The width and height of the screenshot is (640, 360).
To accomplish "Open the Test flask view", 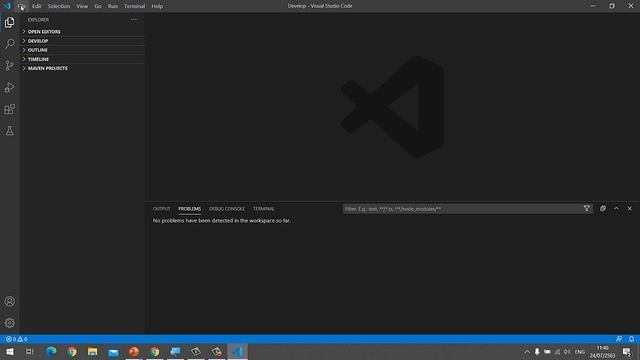I will (9, 131).
